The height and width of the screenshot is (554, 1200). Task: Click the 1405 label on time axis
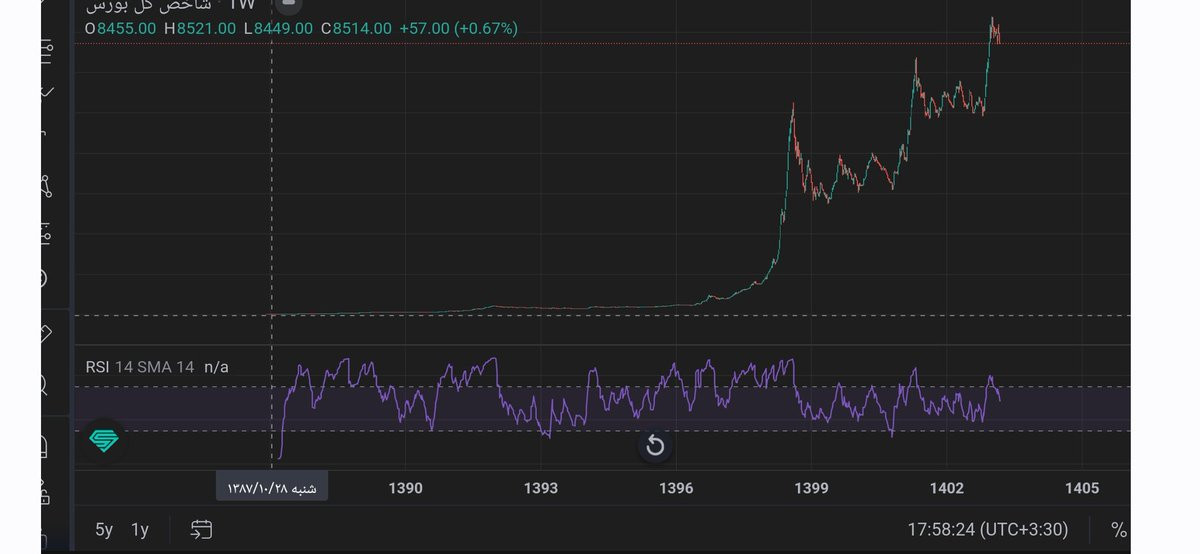point(1081,488)
